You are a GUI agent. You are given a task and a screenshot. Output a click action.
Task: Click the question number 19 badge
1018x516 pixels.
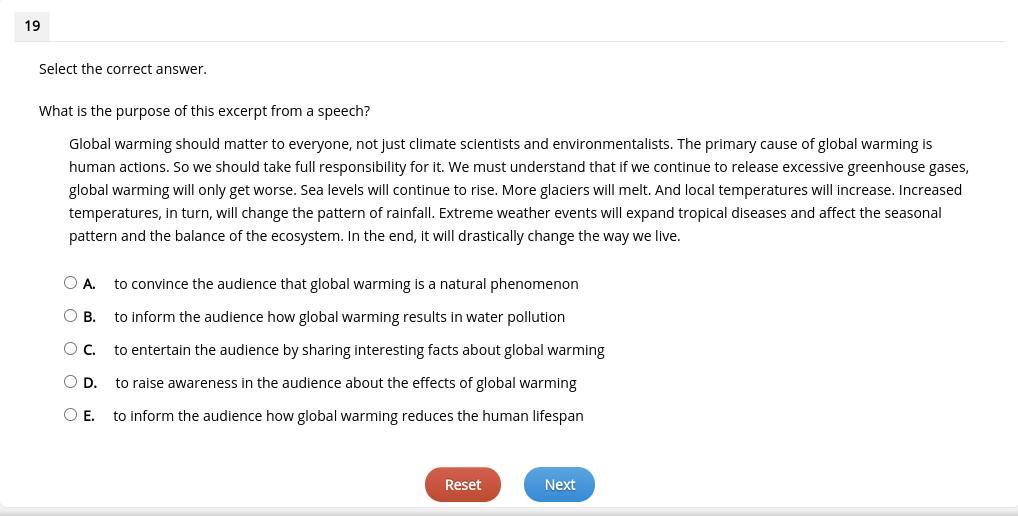pos(32,26)
